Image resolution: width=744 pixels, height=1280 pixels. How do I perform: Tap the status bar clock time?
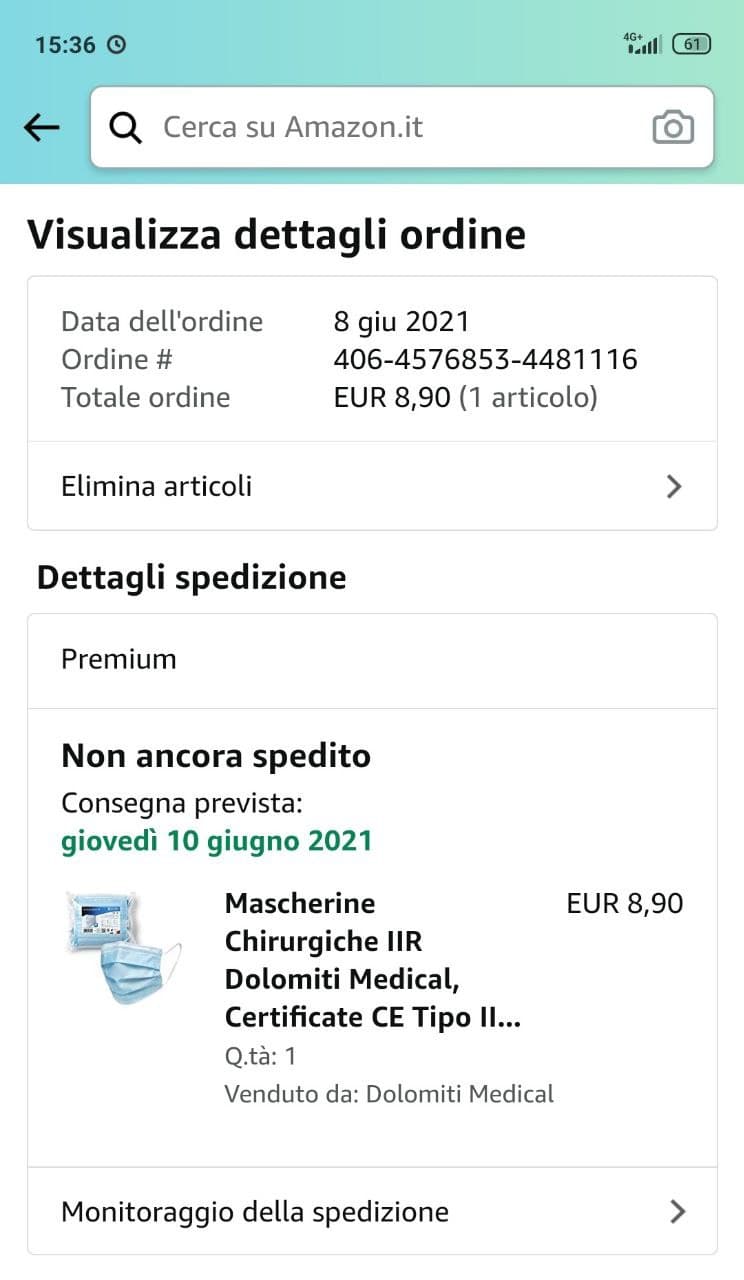(65, 45)
